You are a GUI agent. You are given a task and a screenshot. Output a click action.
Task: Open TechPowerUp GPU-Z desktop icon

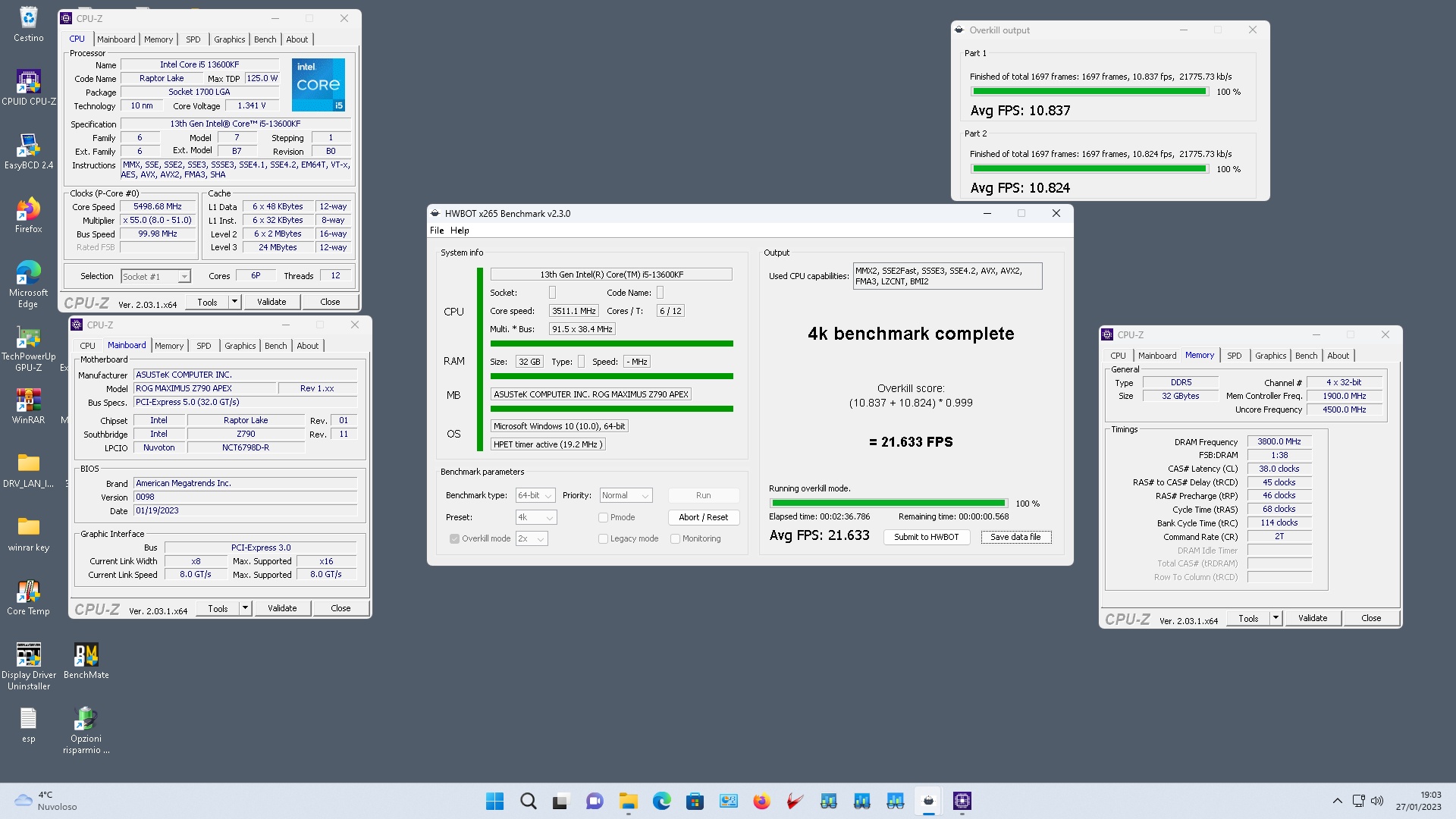28,348
